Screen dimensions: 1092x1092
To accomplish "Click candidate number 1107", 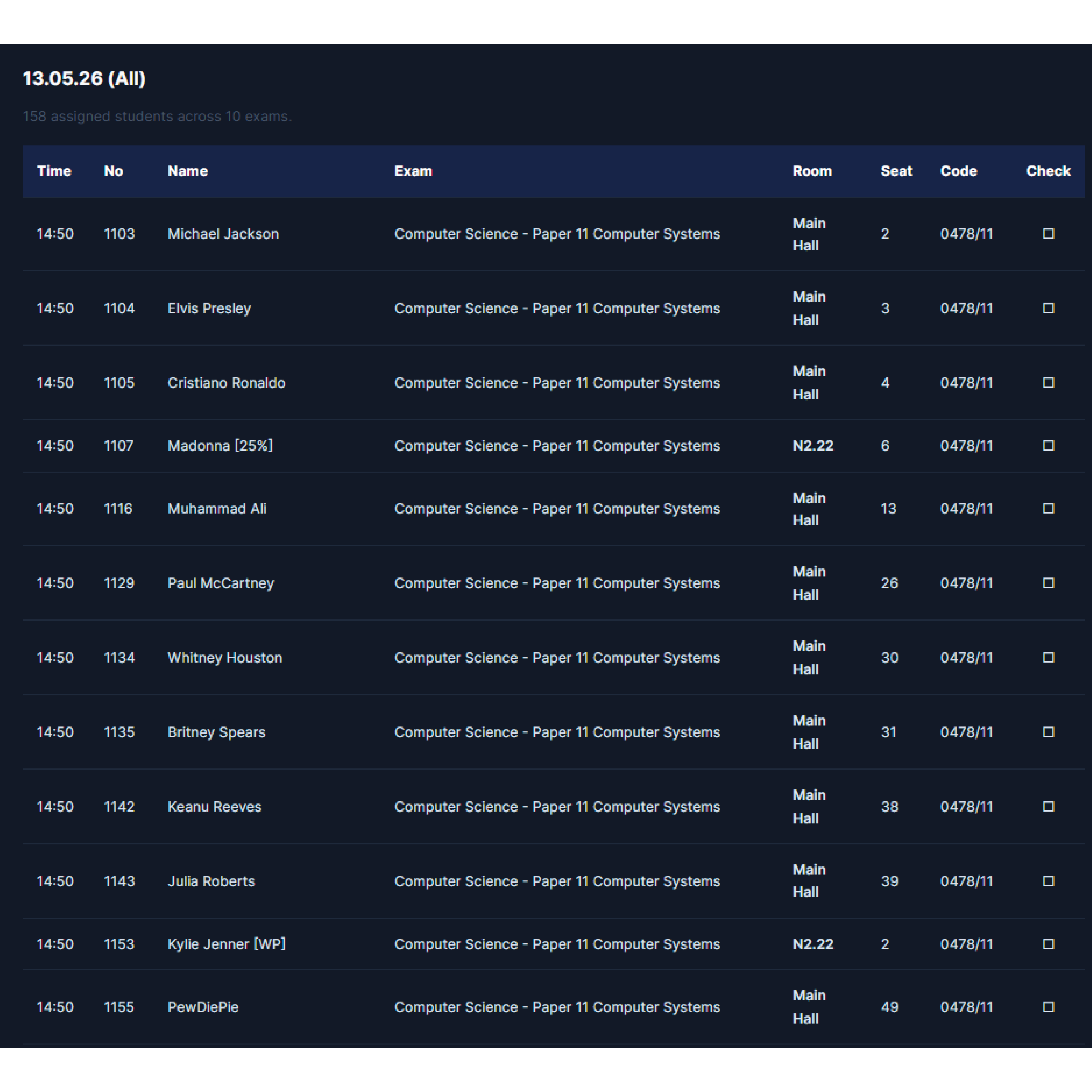I will point(119,445).
